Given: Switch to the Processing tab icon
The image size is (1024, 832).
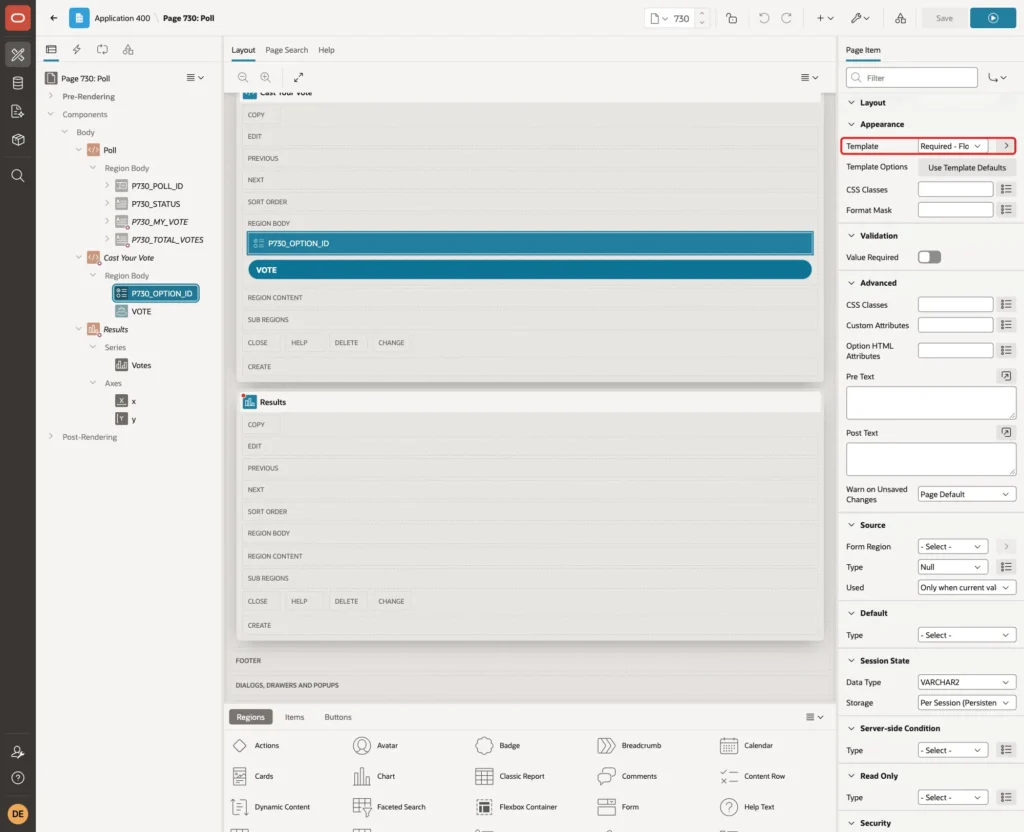Looking at the screenshot, I should (x=102, y=50).
